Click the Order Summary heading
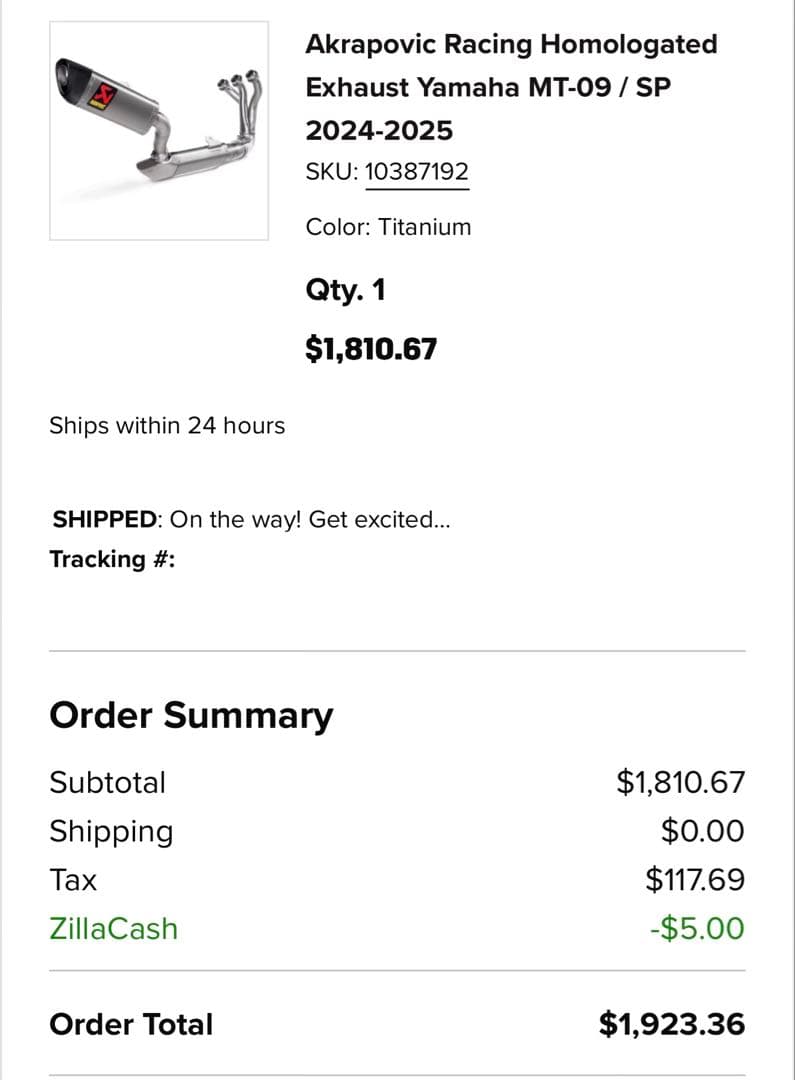This screenshot has width=795, height=1080. (191, 716)
